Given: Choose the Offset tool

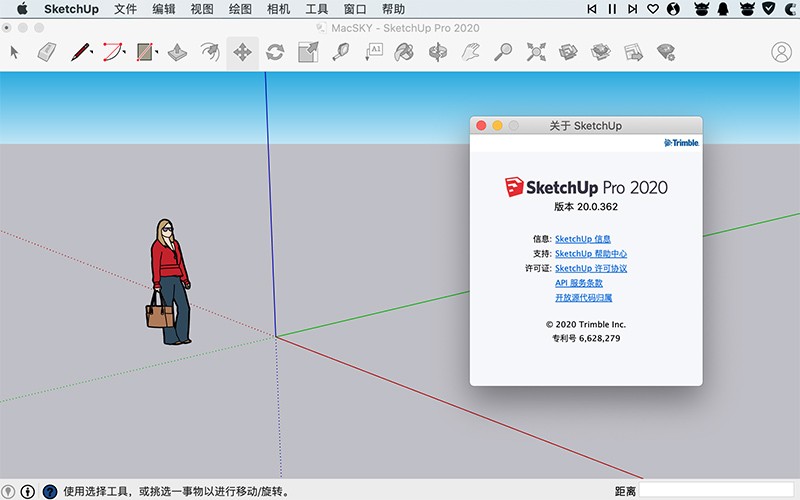Looking at the screenshot, I should click(x=210, y=52).
